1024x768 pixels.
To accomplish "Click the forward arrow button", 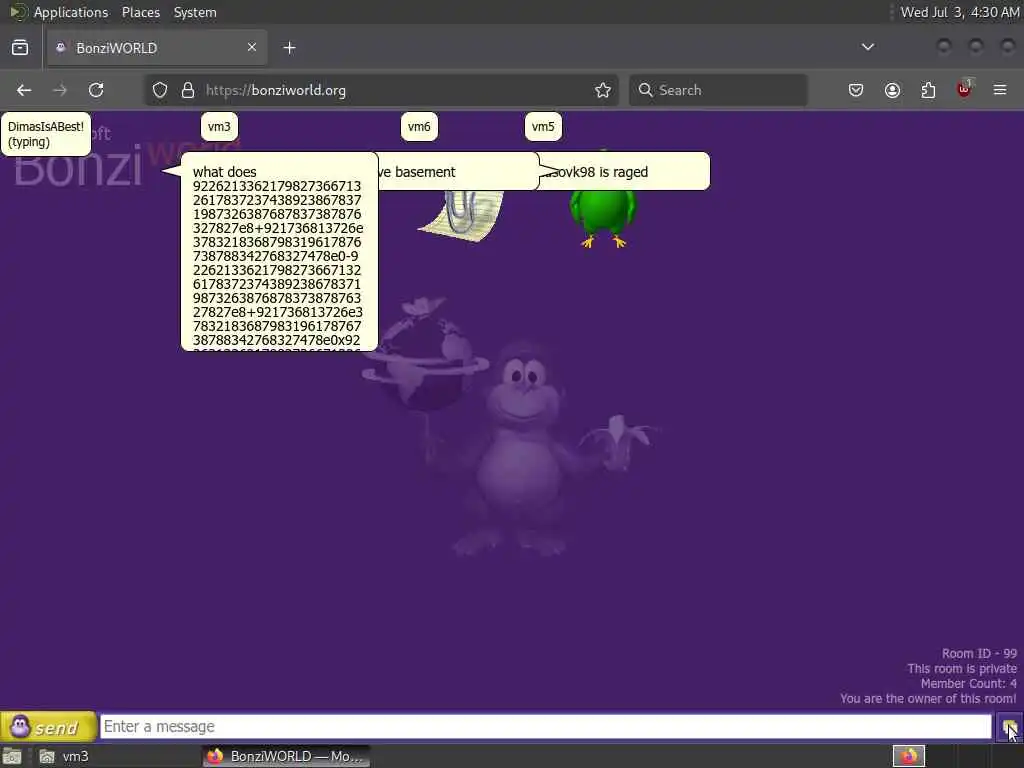I will point(59,90).
